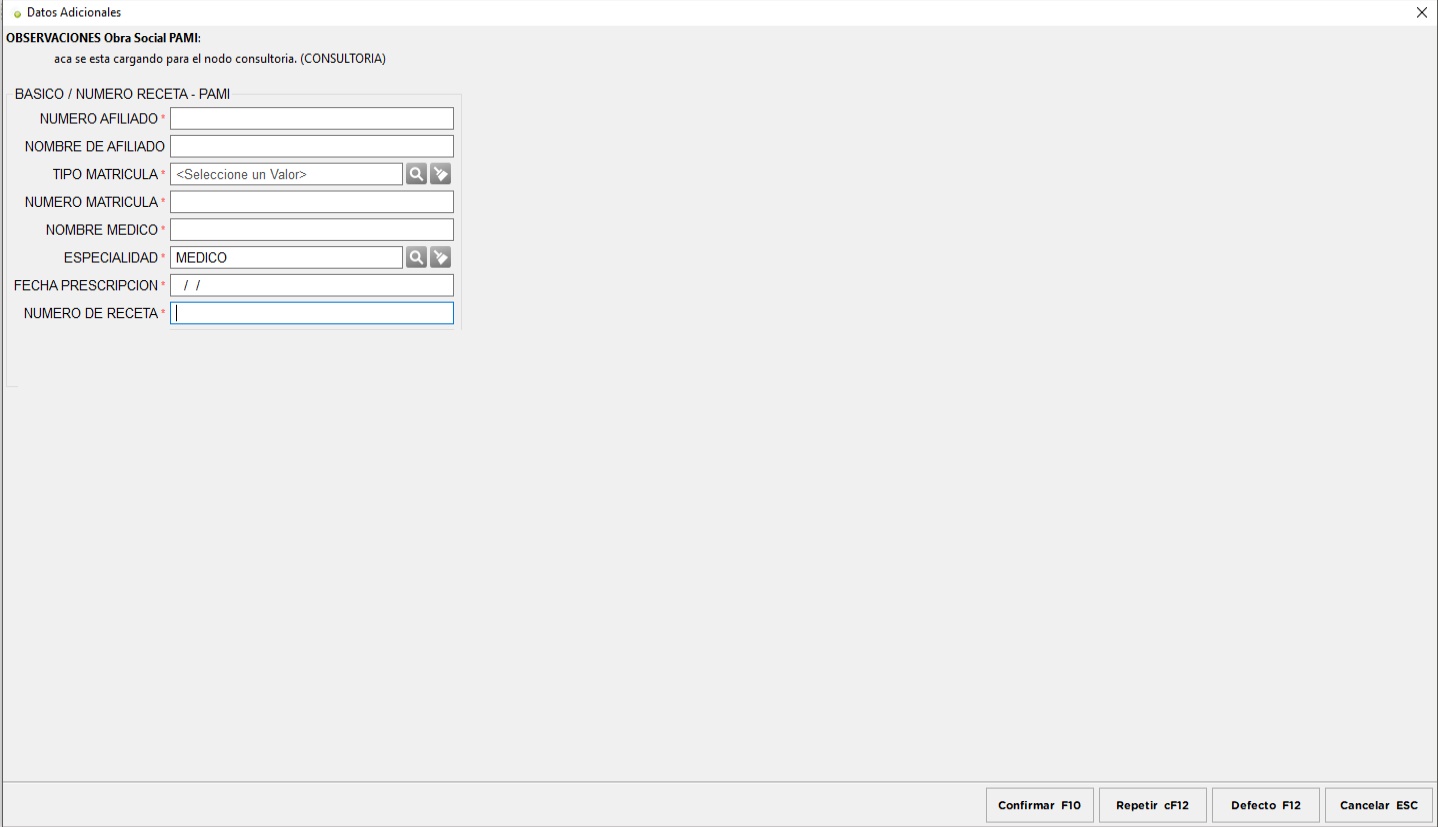
Task: Click the green Datos Adicionales window icon
Action: (17, 12)
